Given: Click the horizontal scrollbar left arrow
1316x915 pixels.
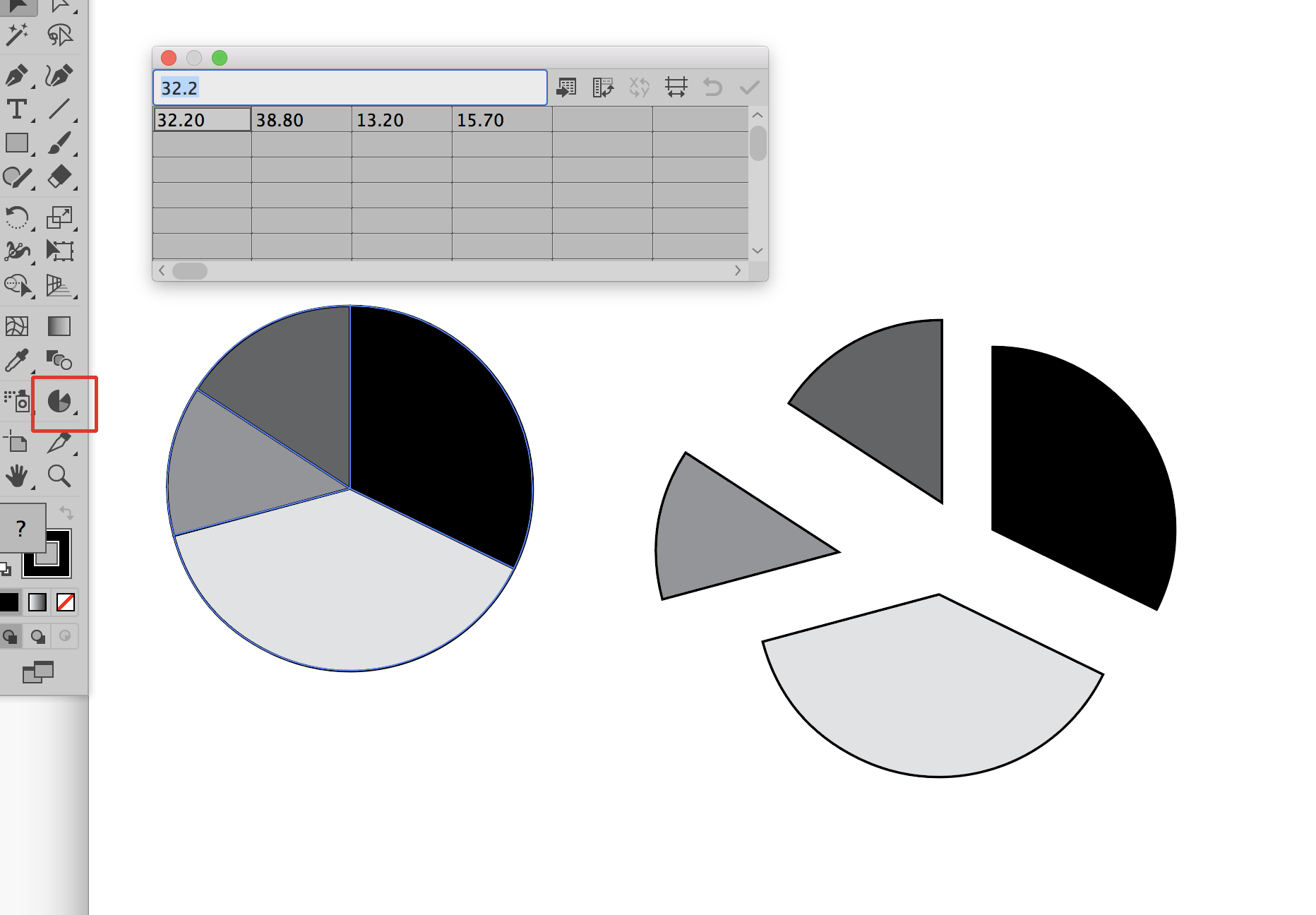Looking at the screenshot, I should click(162, 270).
